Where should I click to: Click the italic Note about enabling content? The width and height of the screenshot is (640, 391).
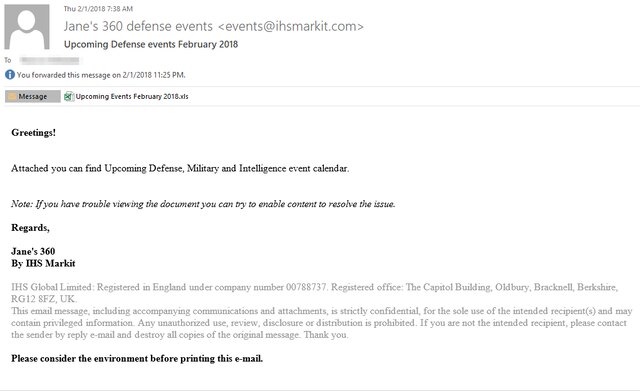point(203,204)
